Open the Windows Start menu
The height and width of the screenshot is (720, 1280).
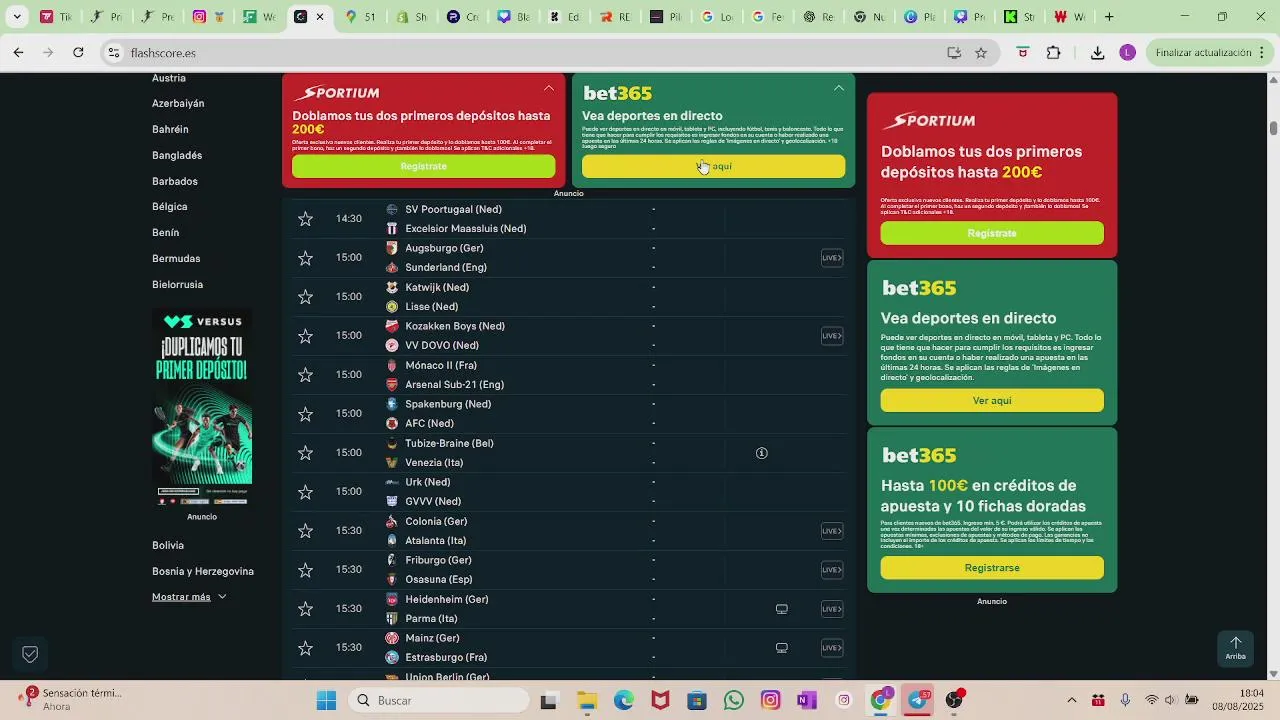tap(326, 701)
